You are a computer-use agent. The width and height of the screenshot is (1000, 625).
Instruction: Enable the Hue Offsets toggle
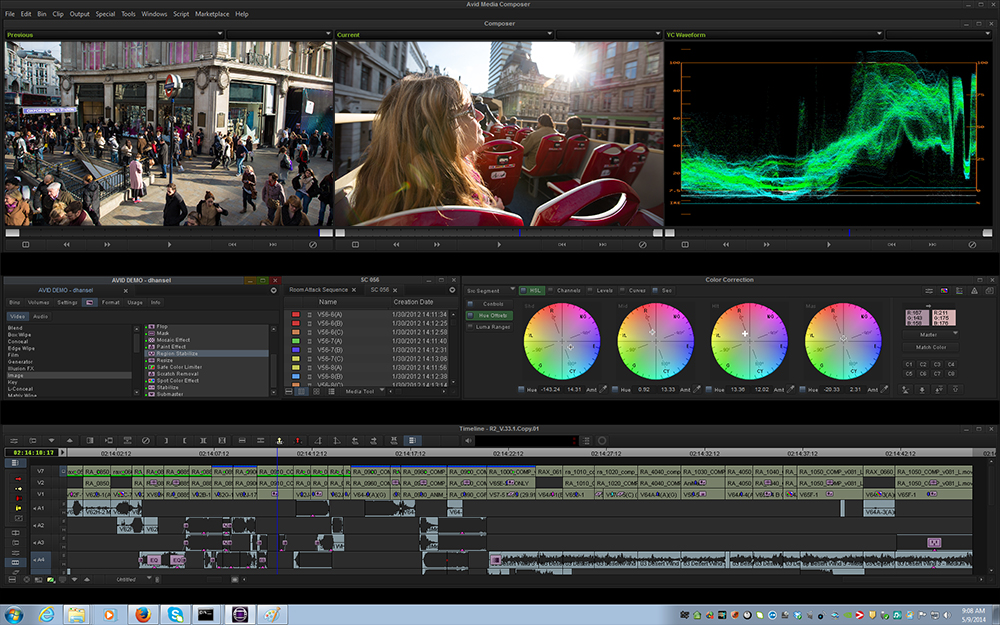coord(469,315)
